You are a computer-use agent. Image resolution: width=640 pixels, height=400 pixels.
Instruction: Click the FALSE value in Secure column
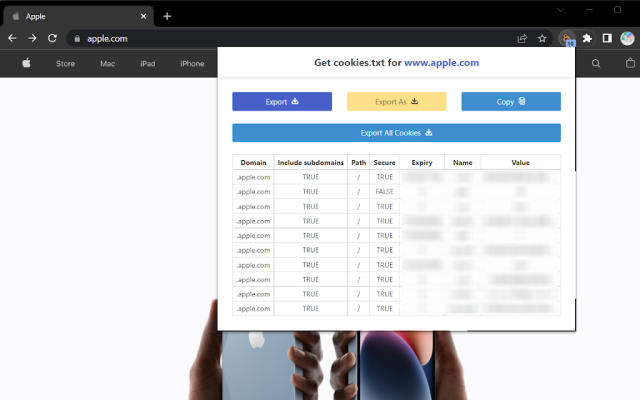pos(384,191)
